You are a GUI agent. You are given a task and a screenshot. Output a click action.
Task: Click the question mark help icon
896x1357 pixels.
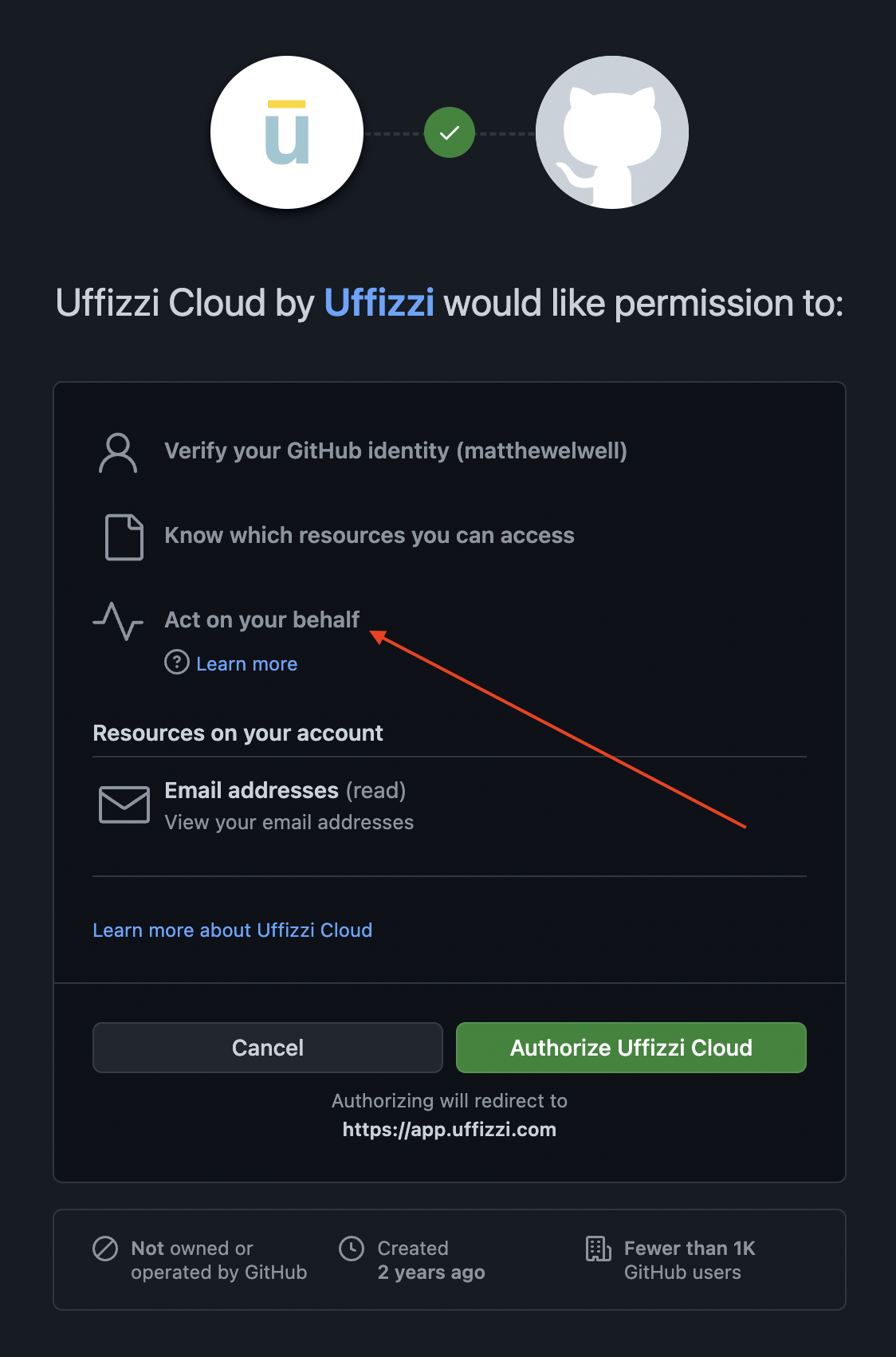[x=177, y=663]
